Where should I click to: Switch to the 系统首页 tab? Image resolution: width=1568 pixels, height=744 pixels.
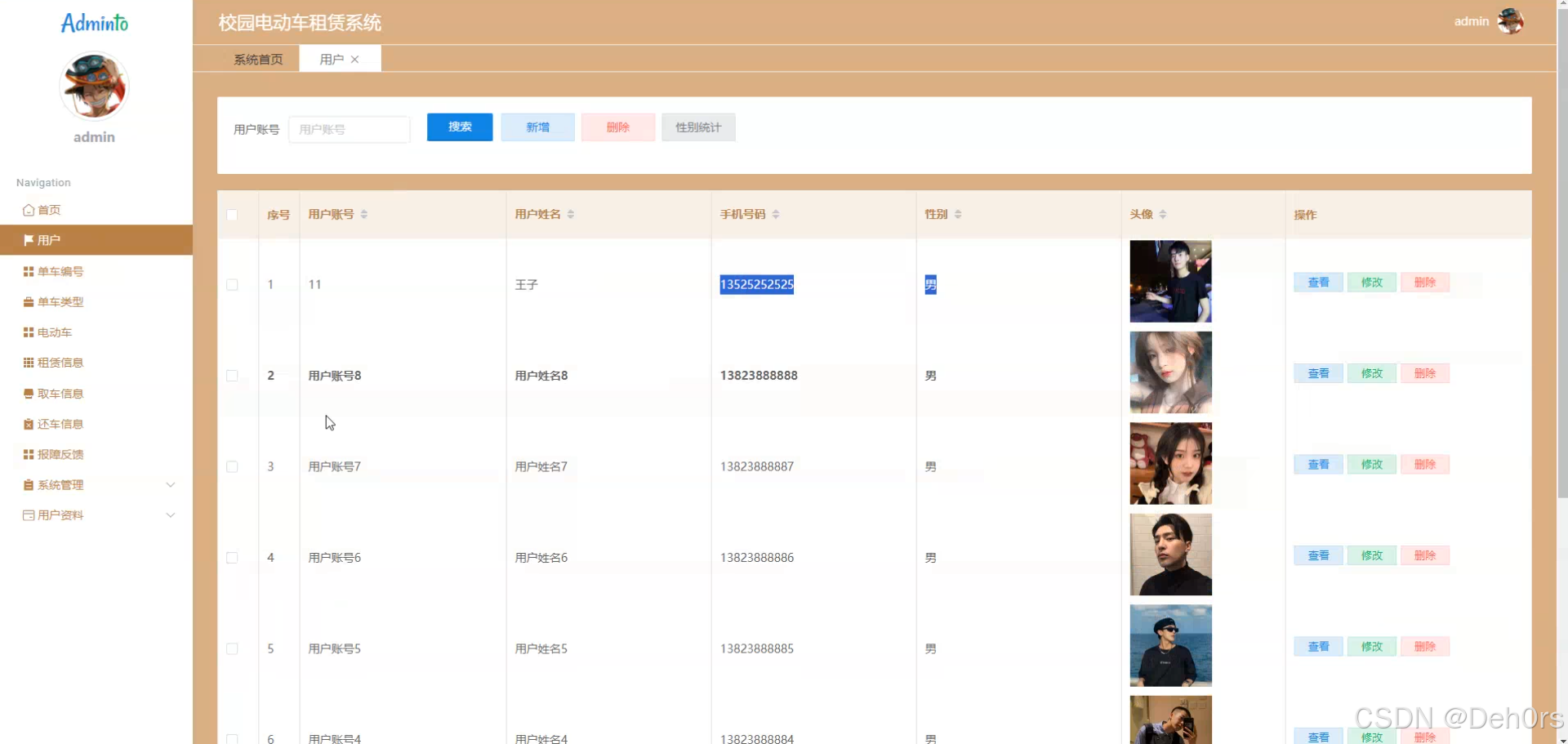[258, 59]
